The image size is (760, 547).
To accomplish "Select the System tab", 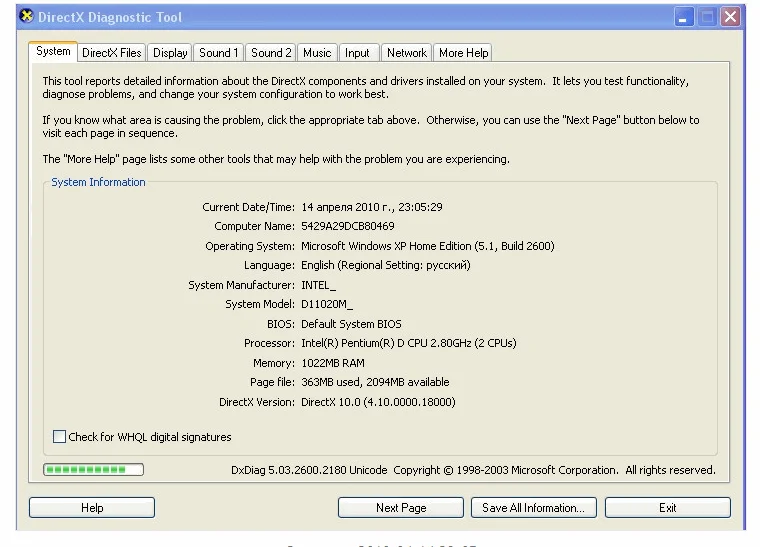I will pyautogui.click(x=53, y=51).
